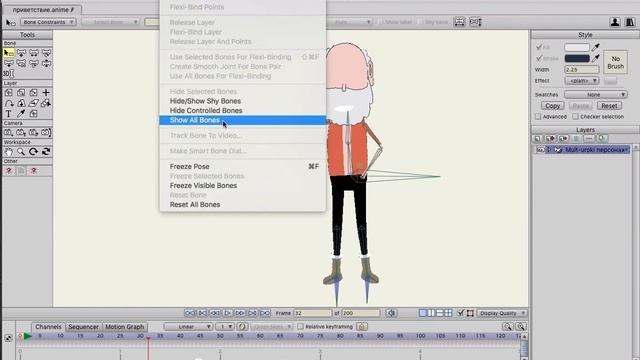Enable Checker selection checkbox
The image size is (640, 360).
pos(575,117)
